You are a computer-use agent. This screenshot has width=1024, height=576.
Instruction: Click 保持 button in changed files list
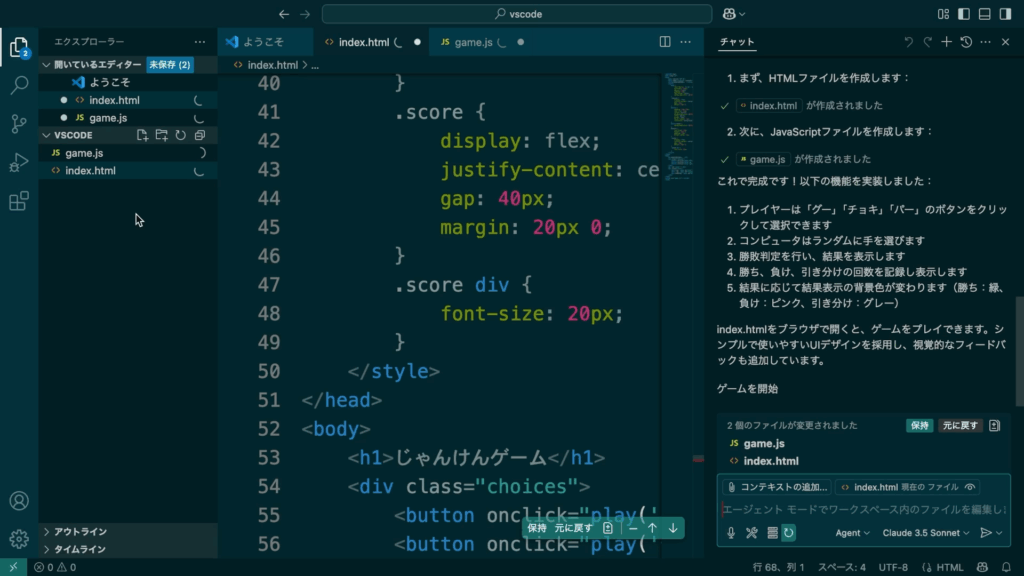[x=919, y=425]
